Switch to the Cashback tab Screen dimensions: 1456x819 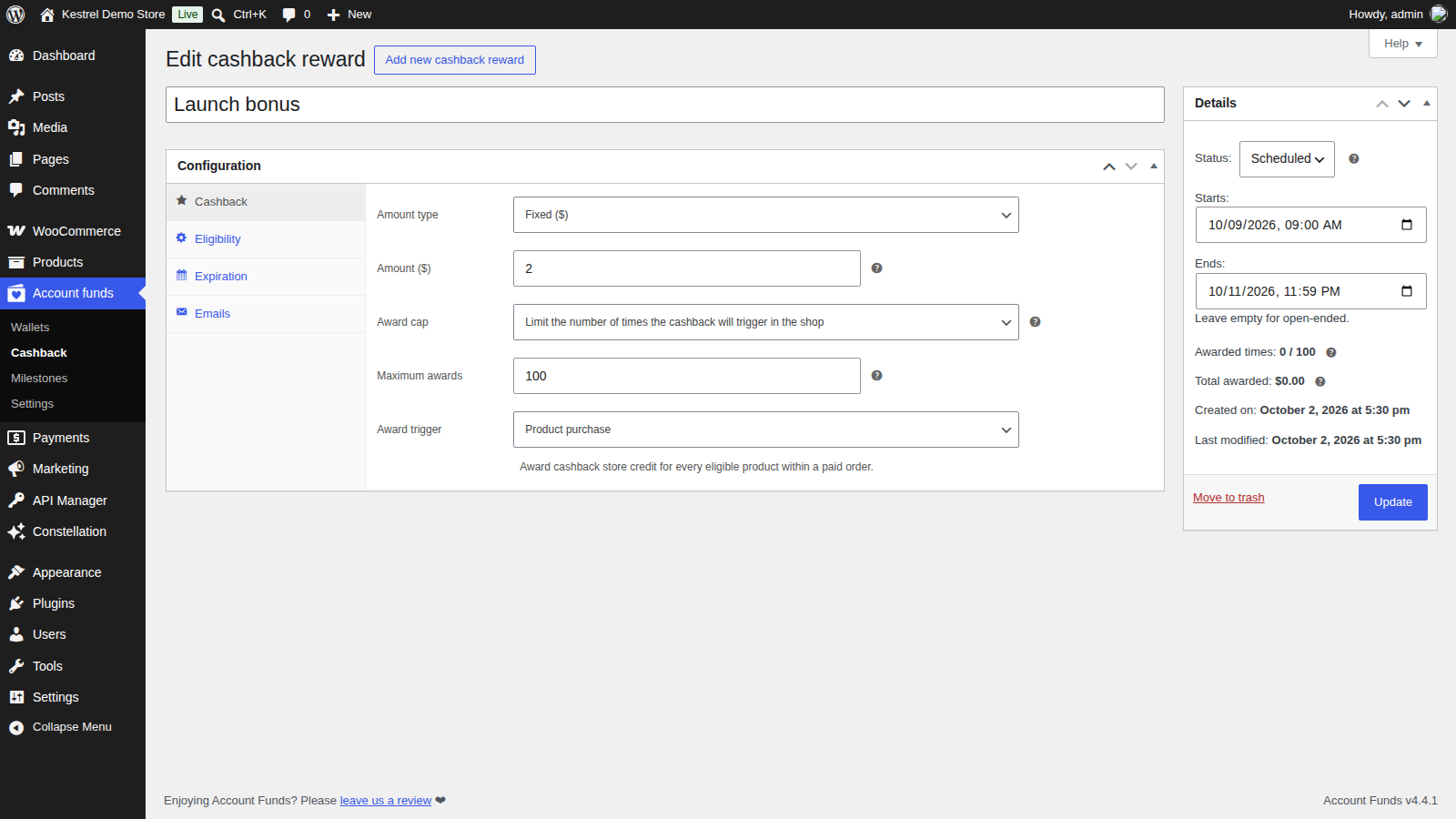coord(266,202)
